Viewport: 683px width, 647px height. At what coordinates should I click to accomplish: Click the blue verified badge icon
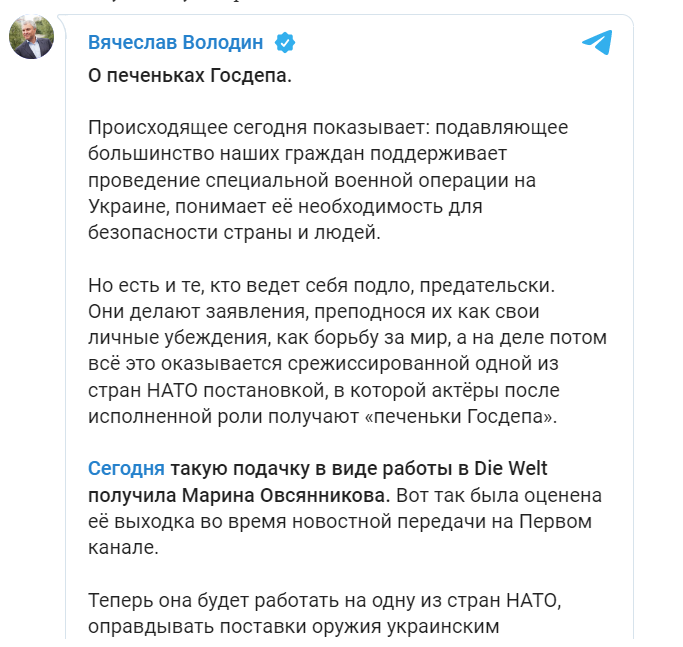(285, 43)
